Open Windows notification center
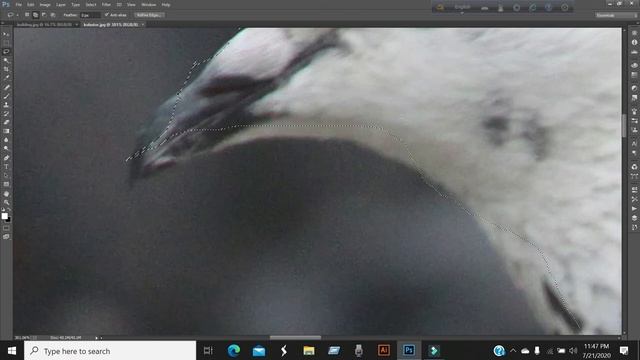 coord(624,351)
